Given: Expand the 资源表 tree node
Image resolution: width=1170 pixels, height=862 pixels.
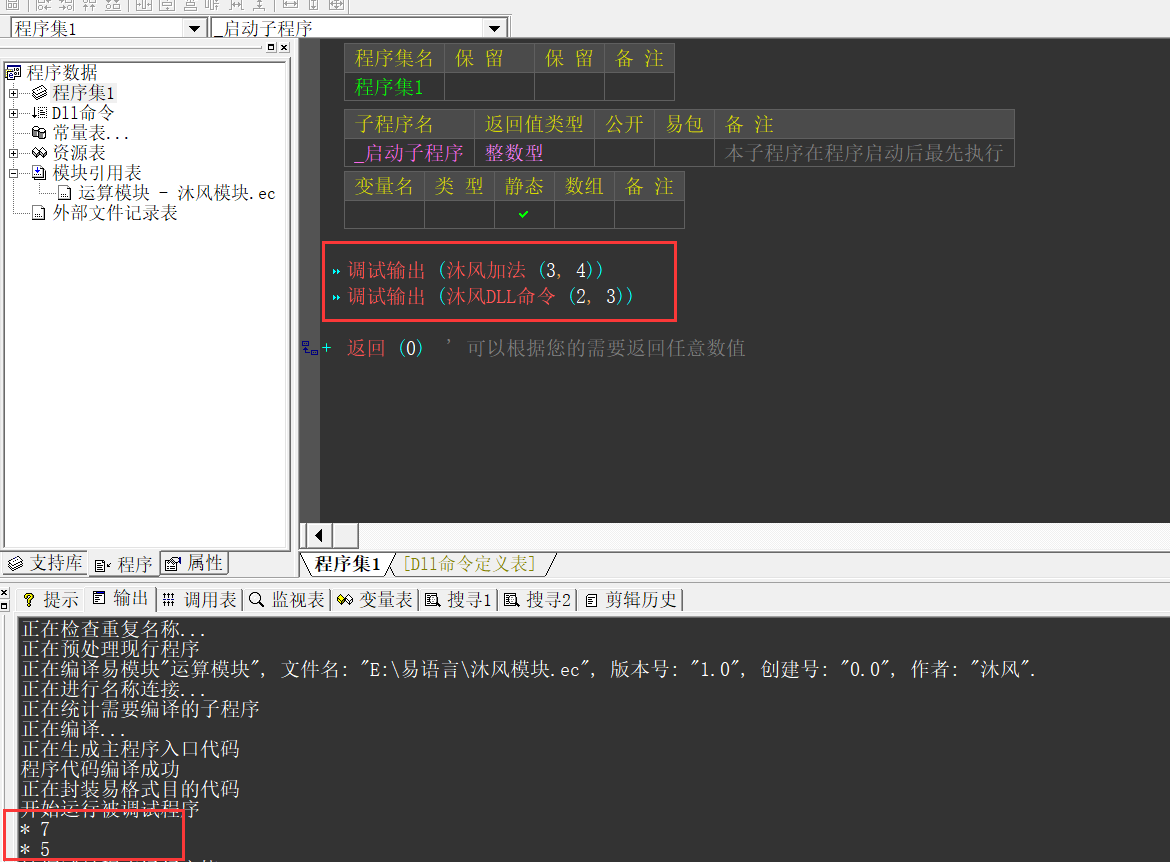Looking at the screenshot, I should pyautogui.click(x=13, y=153).
